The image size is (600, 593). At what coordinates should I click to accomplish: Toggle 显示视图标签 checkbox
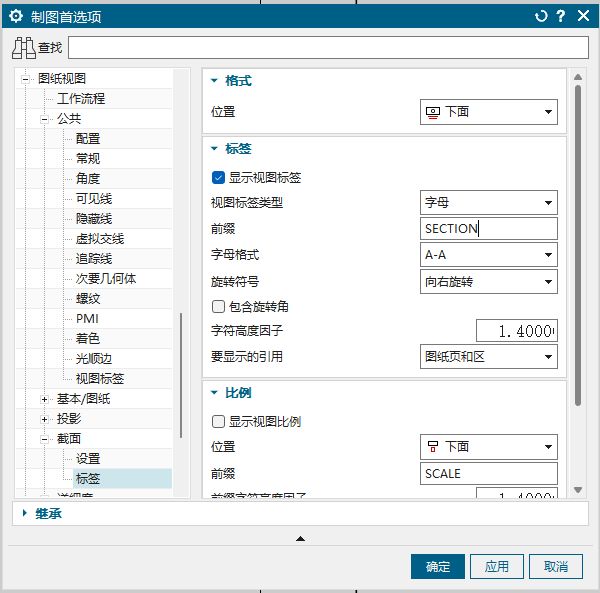pyautogui.click(x=218, y=178)
